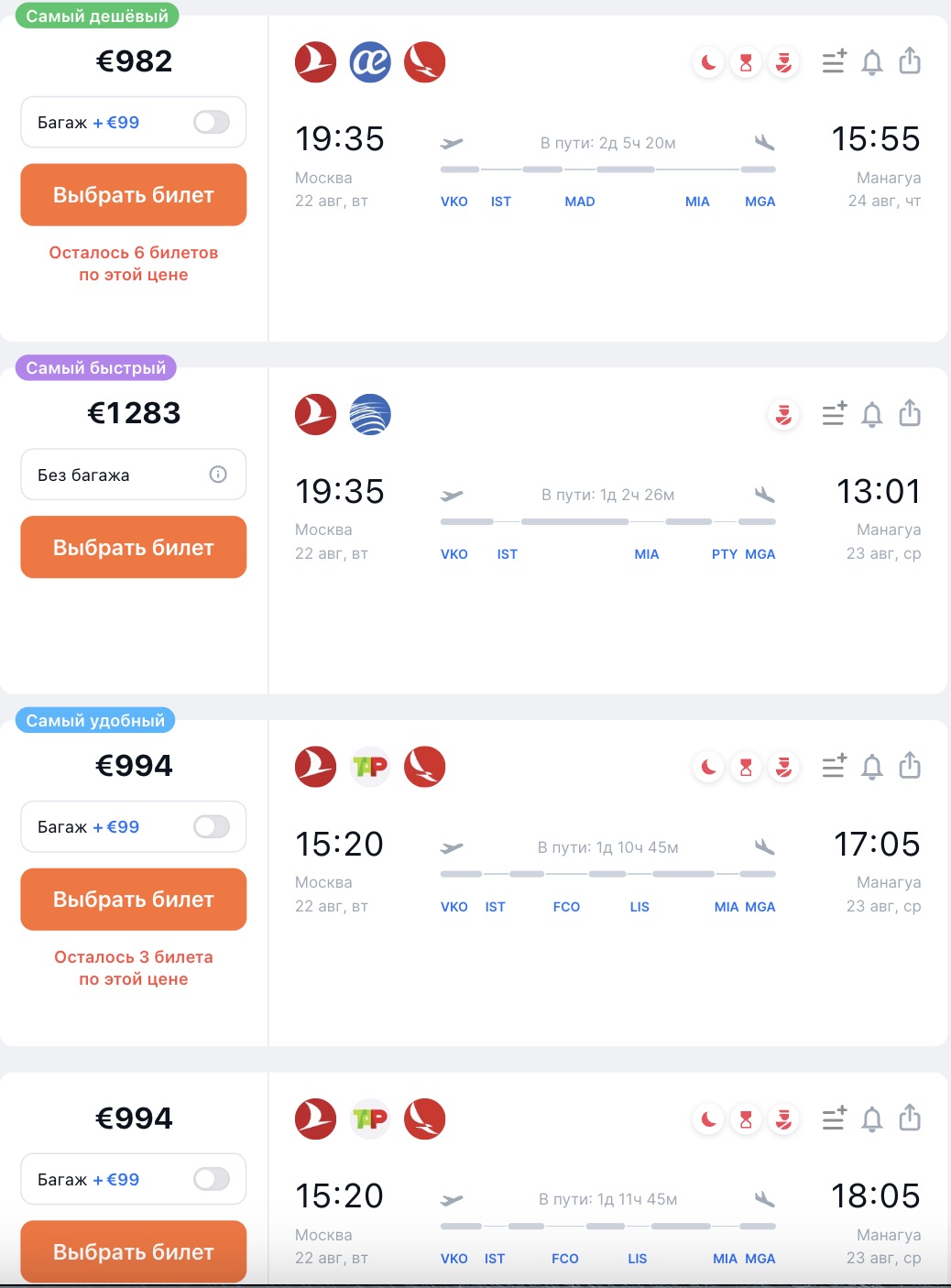
Task: Click the Turkish Airlines logo on cheapest ticket
Action: coord(315,63)
